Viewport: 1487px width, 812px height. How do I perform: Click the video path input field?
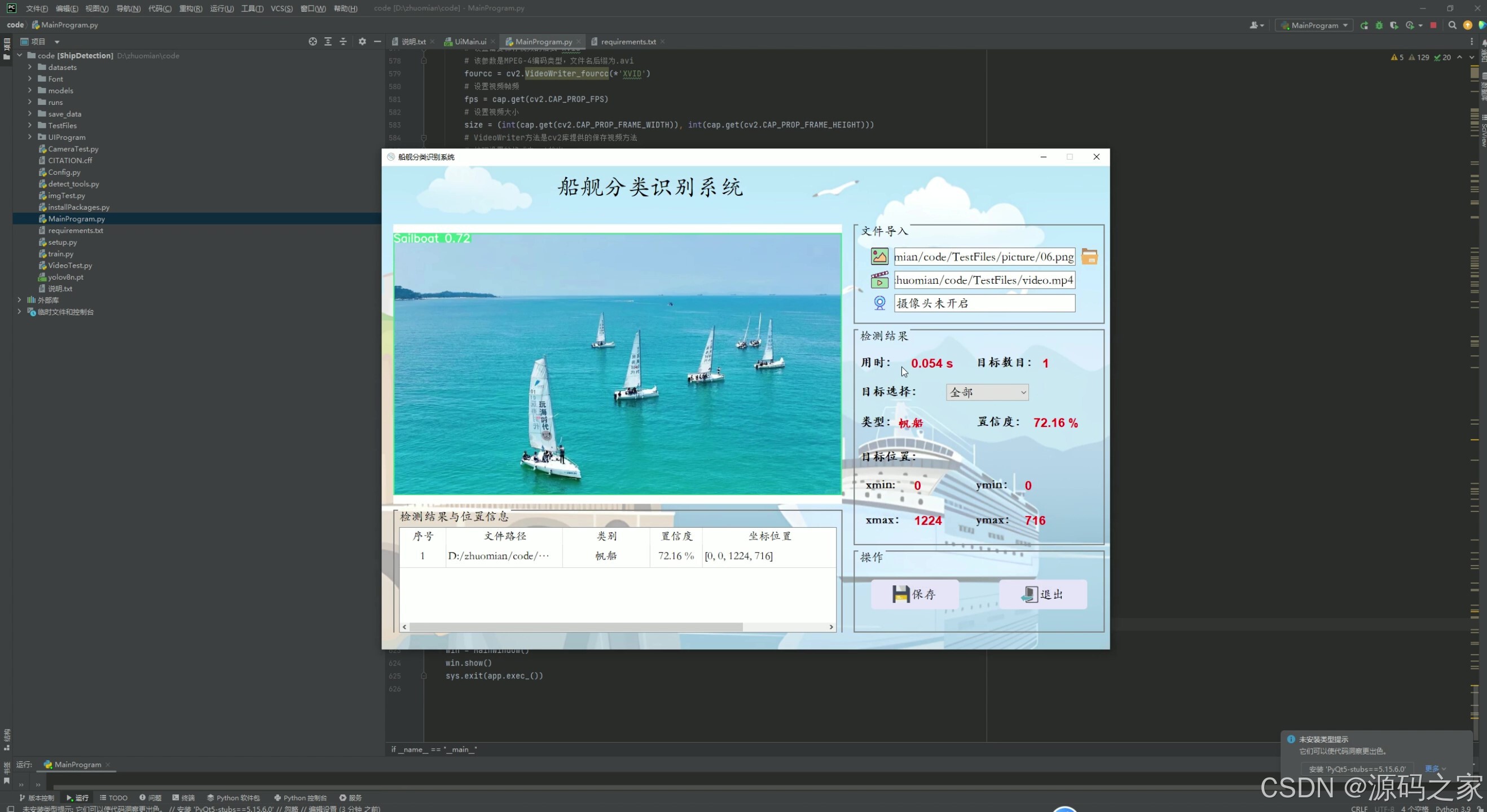984,280
